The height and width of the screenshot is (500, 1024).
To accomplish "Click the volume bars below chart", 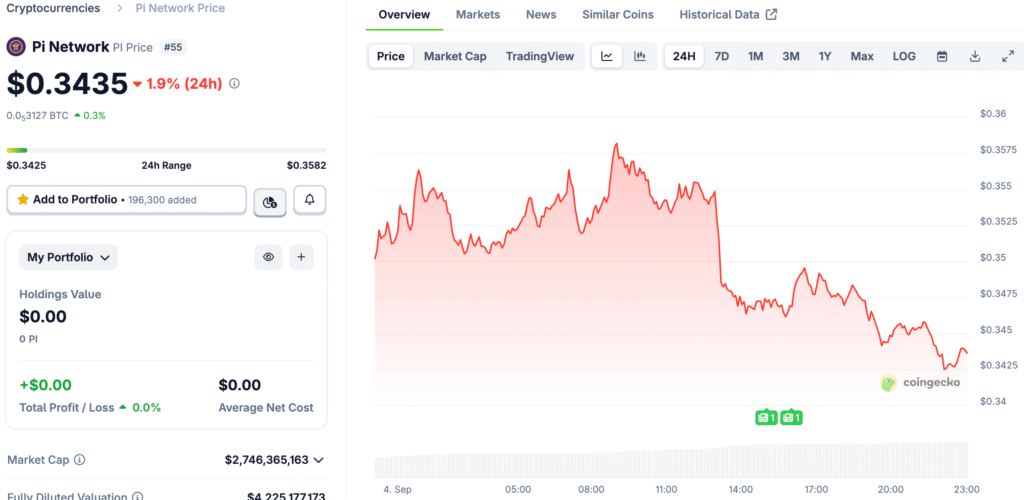I will [x=671, y=461].
